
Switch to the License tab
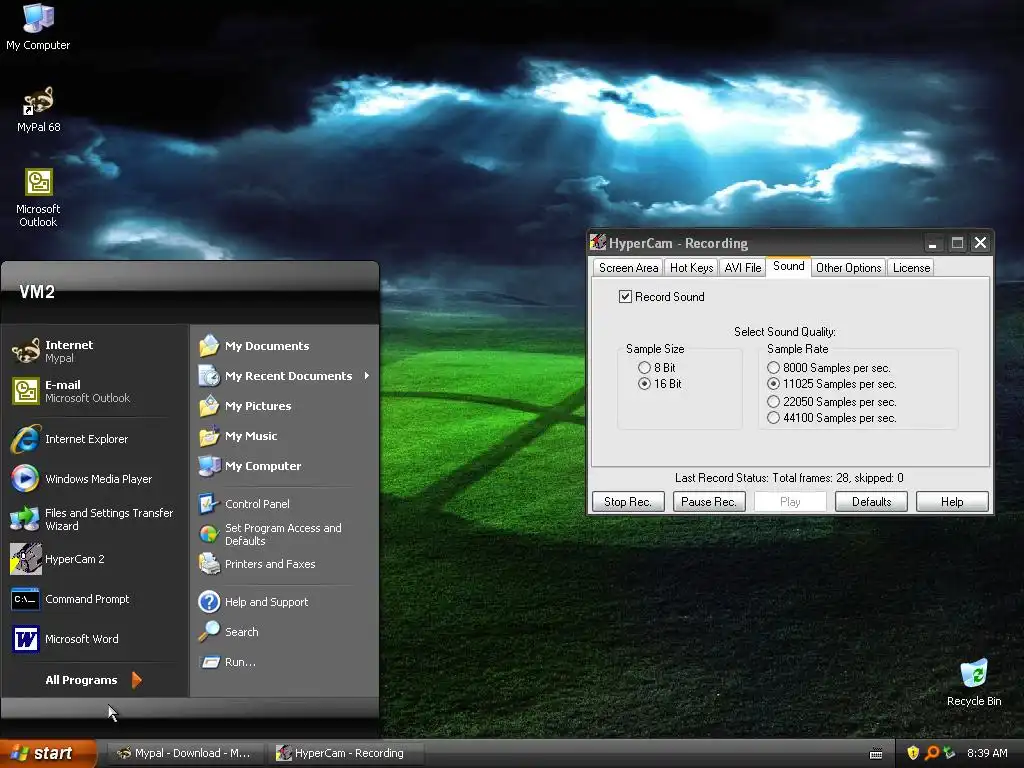coord(911,268)
